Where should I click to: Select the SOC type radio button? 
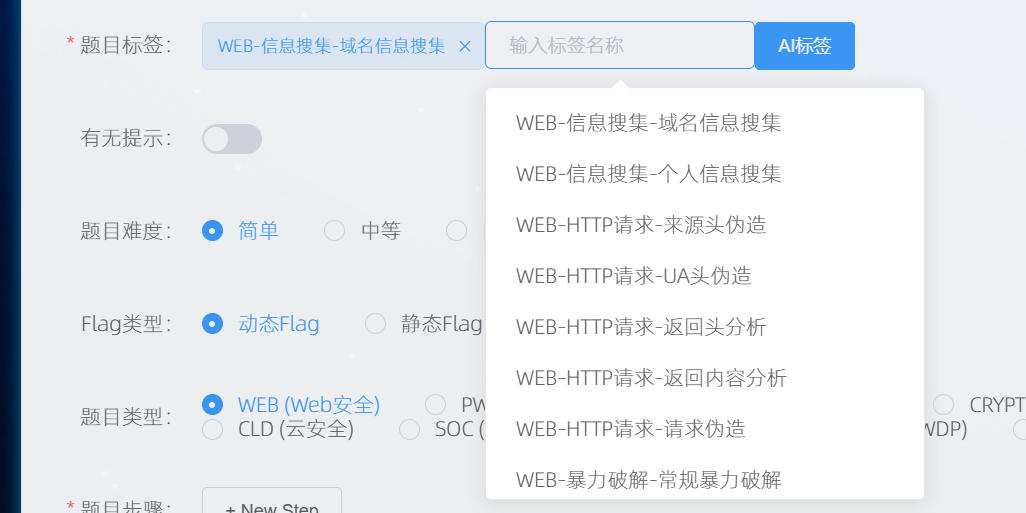[x=409, y=430]
